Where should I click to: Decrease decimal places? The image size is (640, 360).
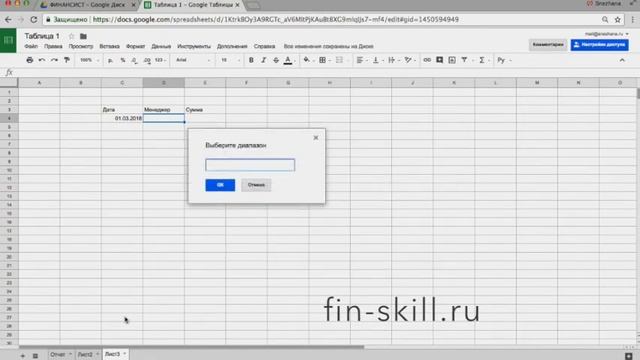[x=134, y=60]
